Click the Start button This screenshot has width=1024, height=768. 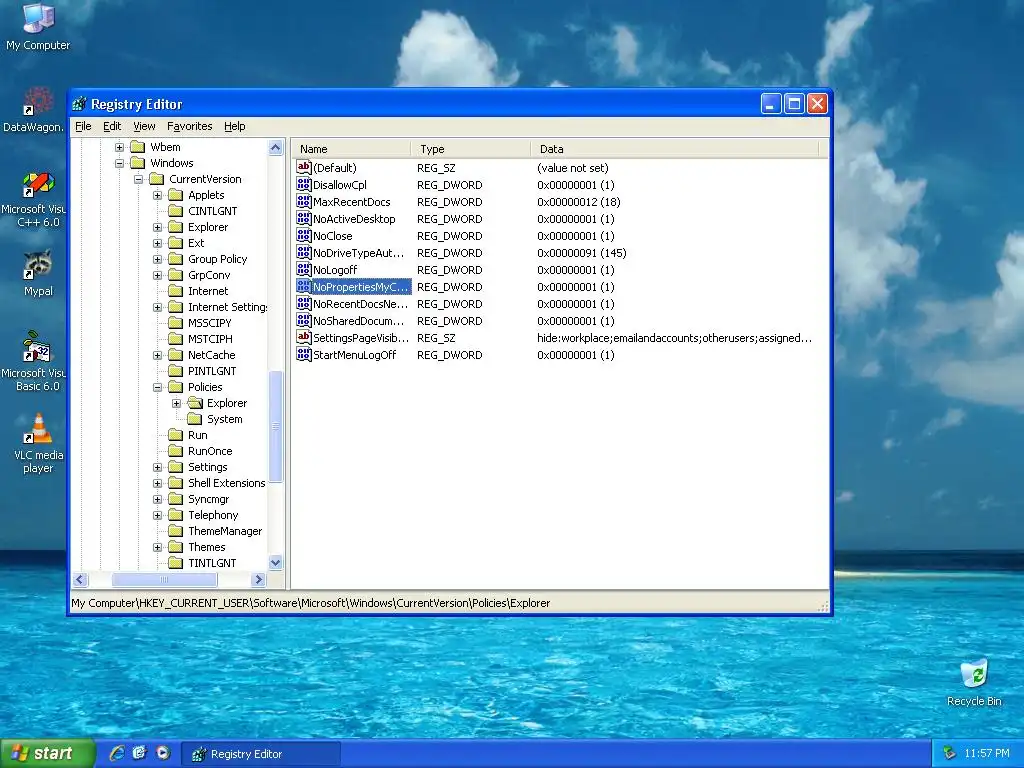[x=46, y=753]
